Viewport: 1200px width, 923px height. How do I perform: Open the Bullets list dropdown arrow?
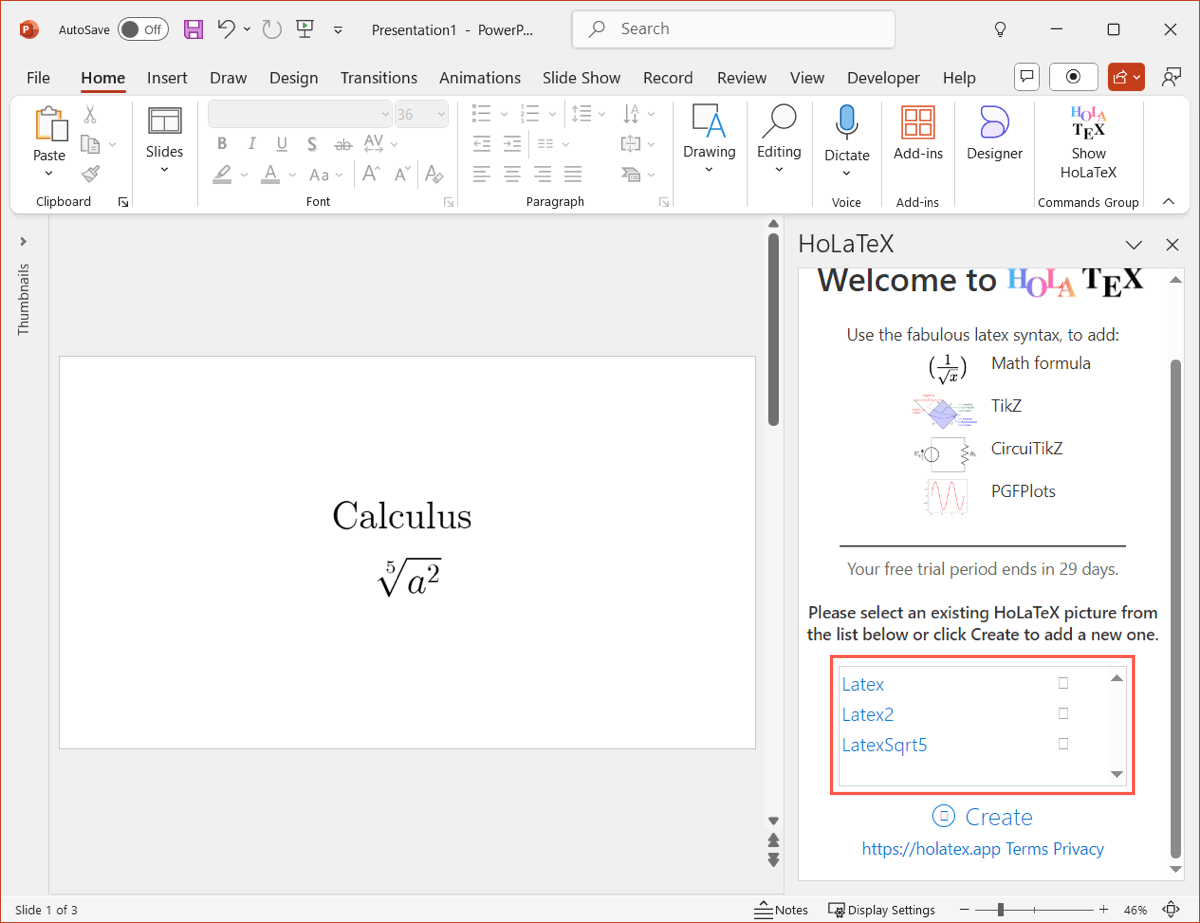pyautogui.click(x=504, y=114)
